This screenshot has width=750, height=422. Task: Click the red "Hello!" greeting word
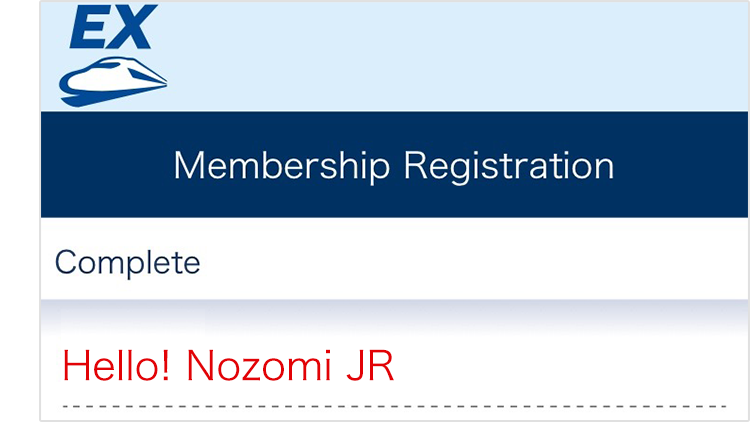coord(118,367)
